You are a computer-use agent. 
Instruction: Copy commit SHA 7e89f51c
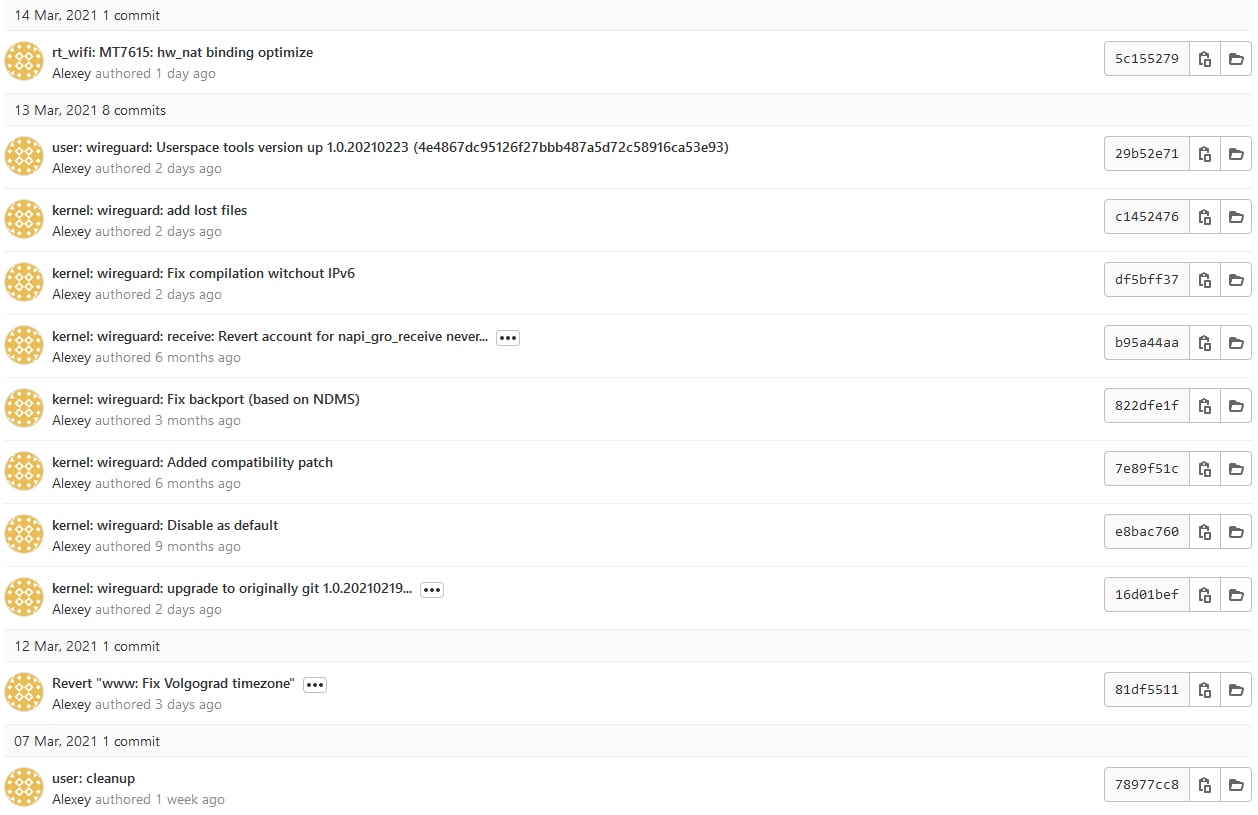pyautogui.click(x=1205, y=469)
